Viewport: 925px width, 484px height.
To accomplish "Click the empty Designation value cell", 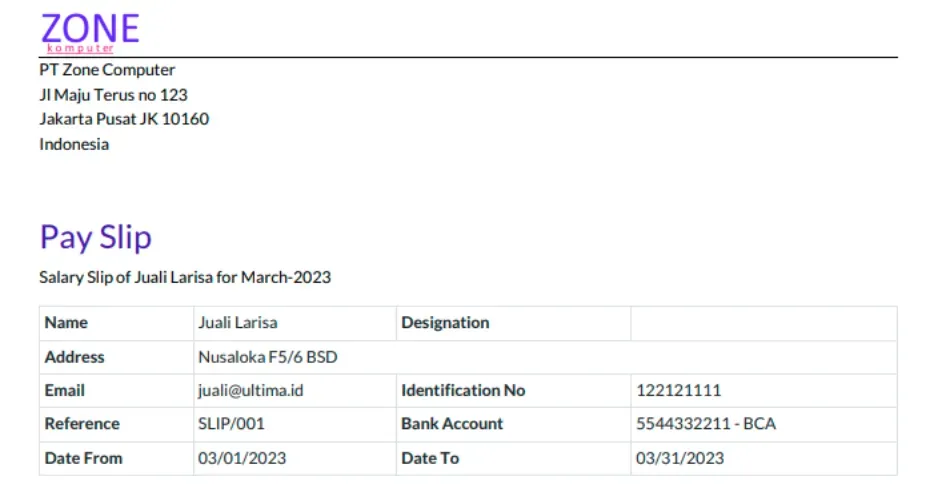I will click(x=763, y=323).
